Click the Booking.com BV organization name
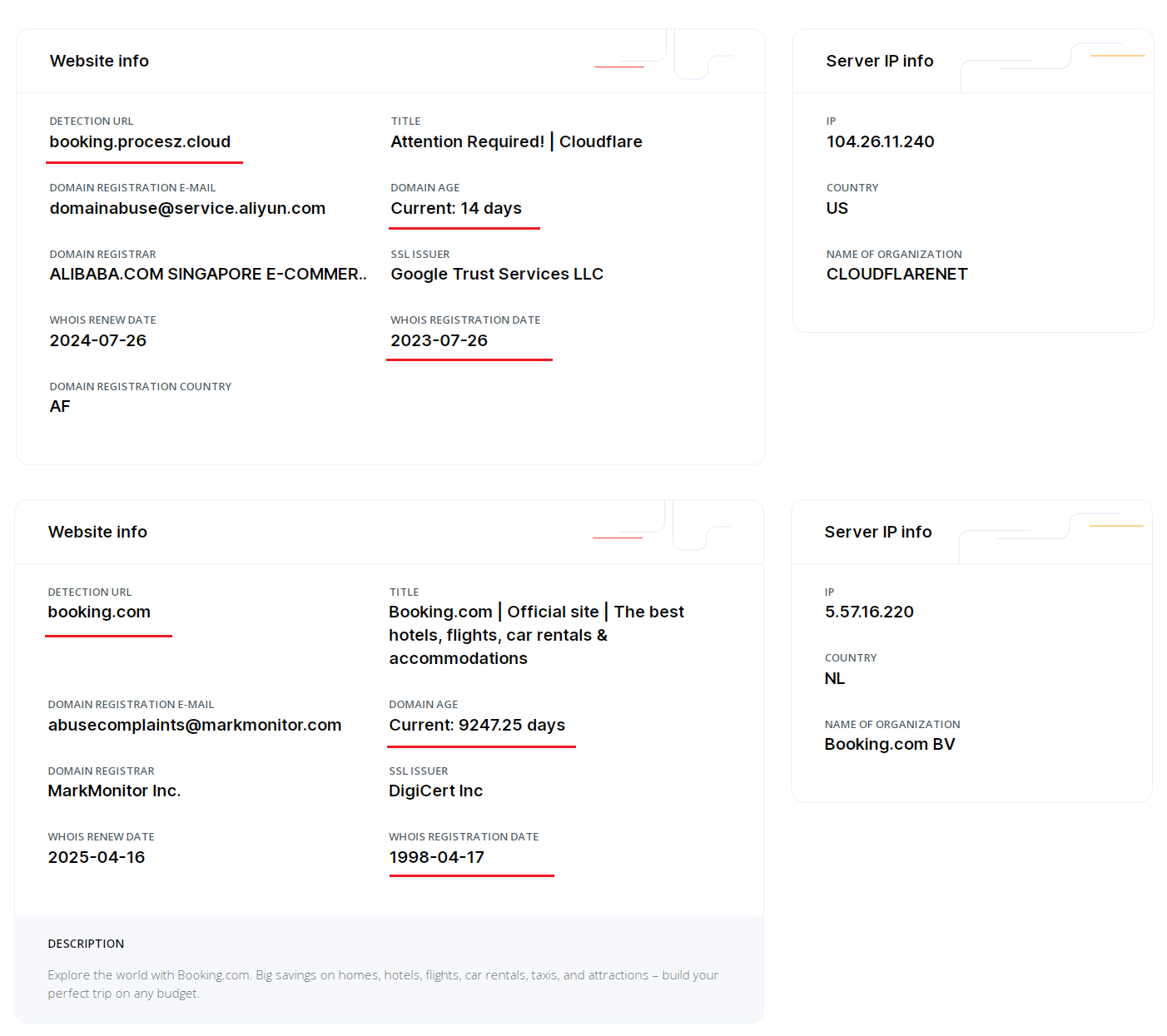 [x=889, y=745]
